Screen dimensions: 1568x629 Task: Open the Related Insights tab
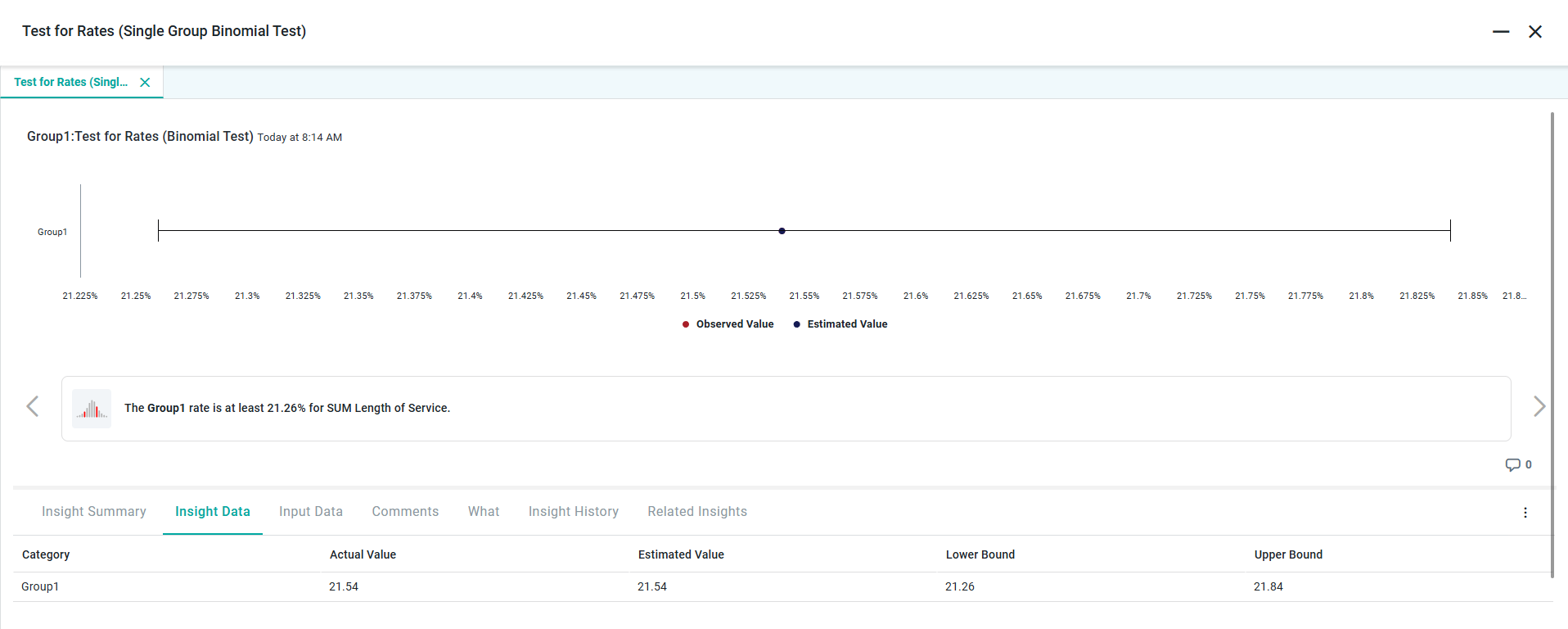(697, 512)
